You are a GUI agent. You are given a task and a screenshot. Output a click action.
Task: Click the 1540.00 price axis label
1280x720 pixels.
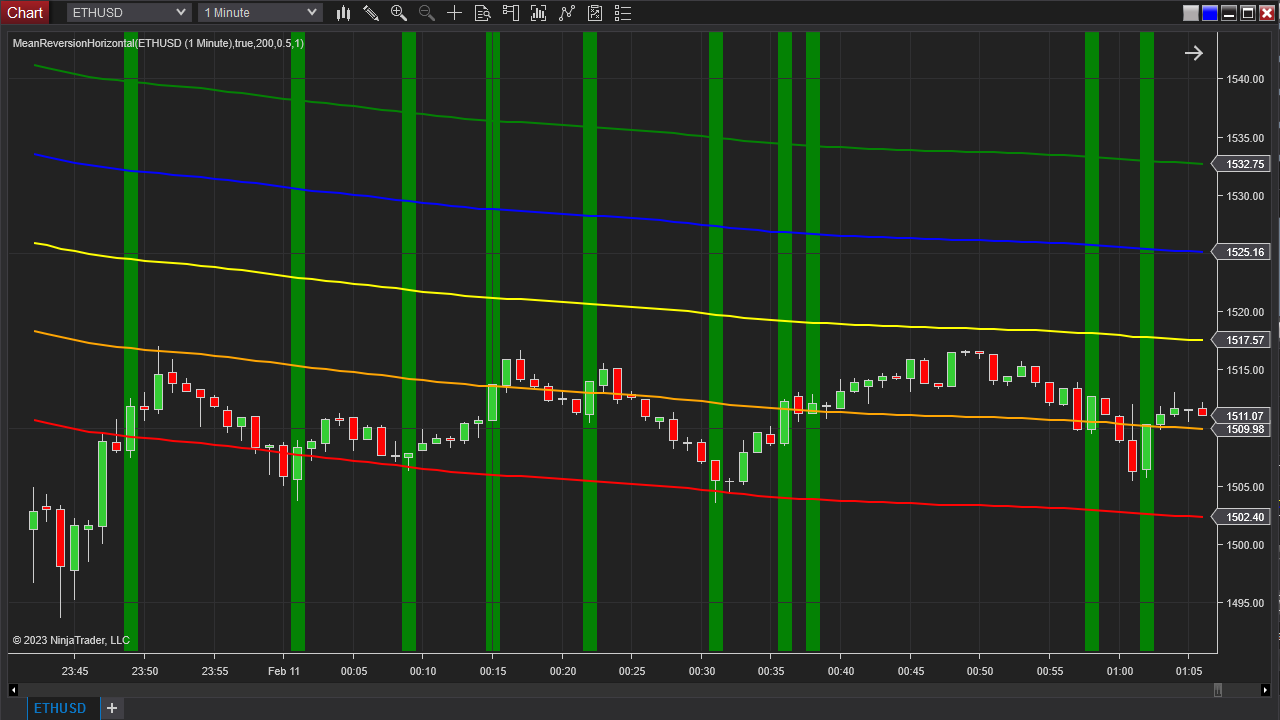point(1246,79)
